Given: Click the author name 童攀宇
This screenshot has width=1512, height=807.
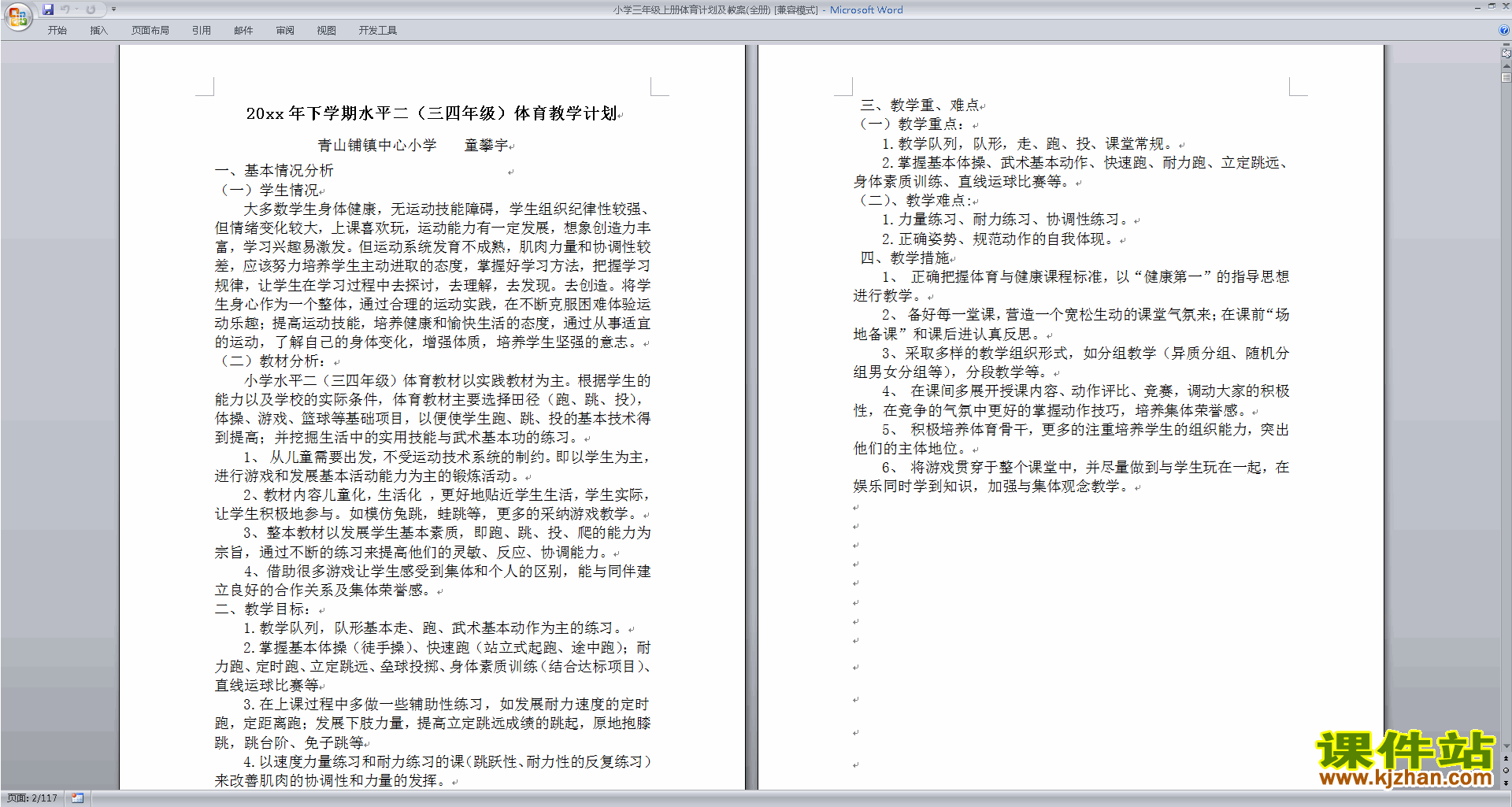Looking at the screenshot, I should (487, 145).
